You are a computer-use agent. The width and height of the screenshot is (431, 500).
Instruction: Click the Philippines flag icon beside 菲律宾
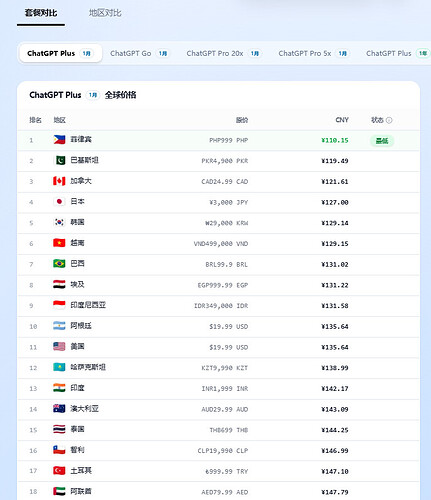59,140
